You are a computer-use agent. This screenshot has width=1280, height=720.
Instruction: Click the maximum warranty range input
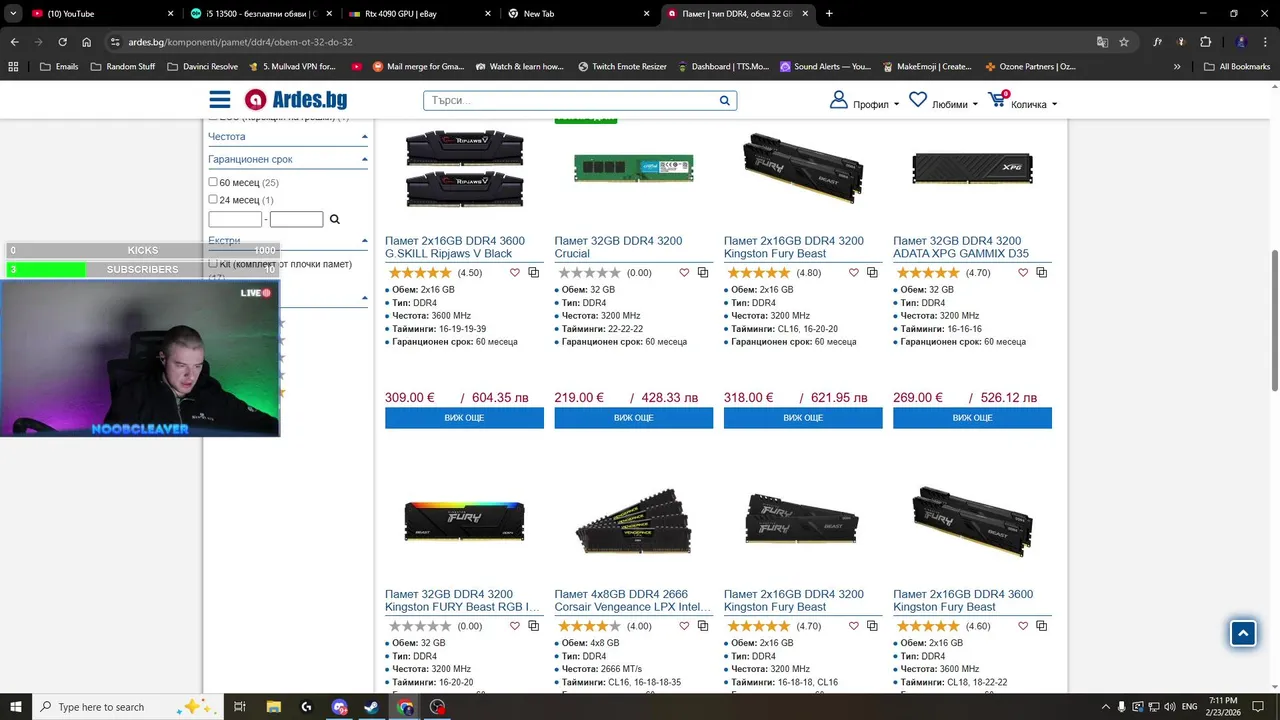click(x=297, y=219)
